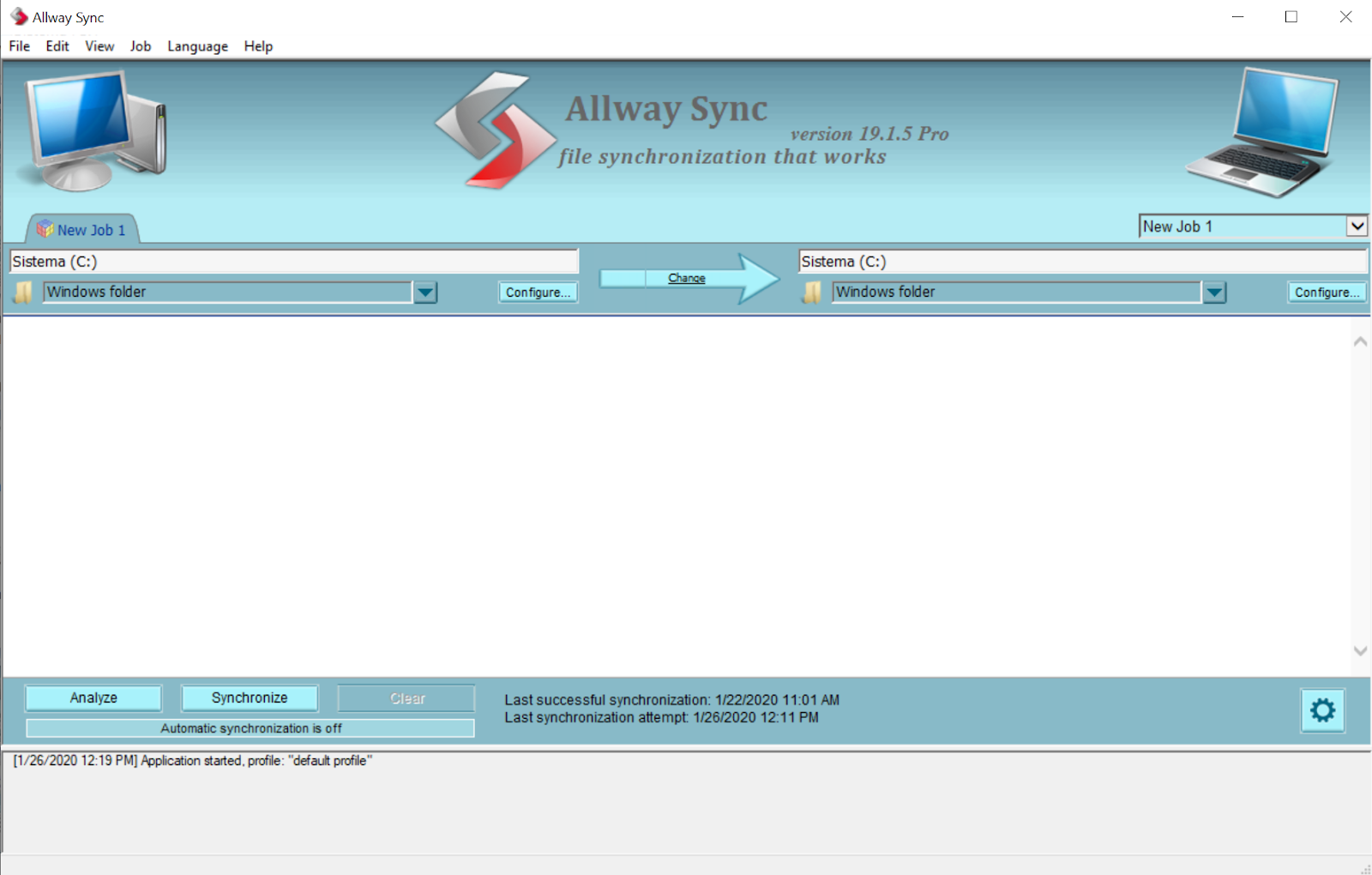
Task: Open the left folder type dropdown
Action: click(426, 293)
